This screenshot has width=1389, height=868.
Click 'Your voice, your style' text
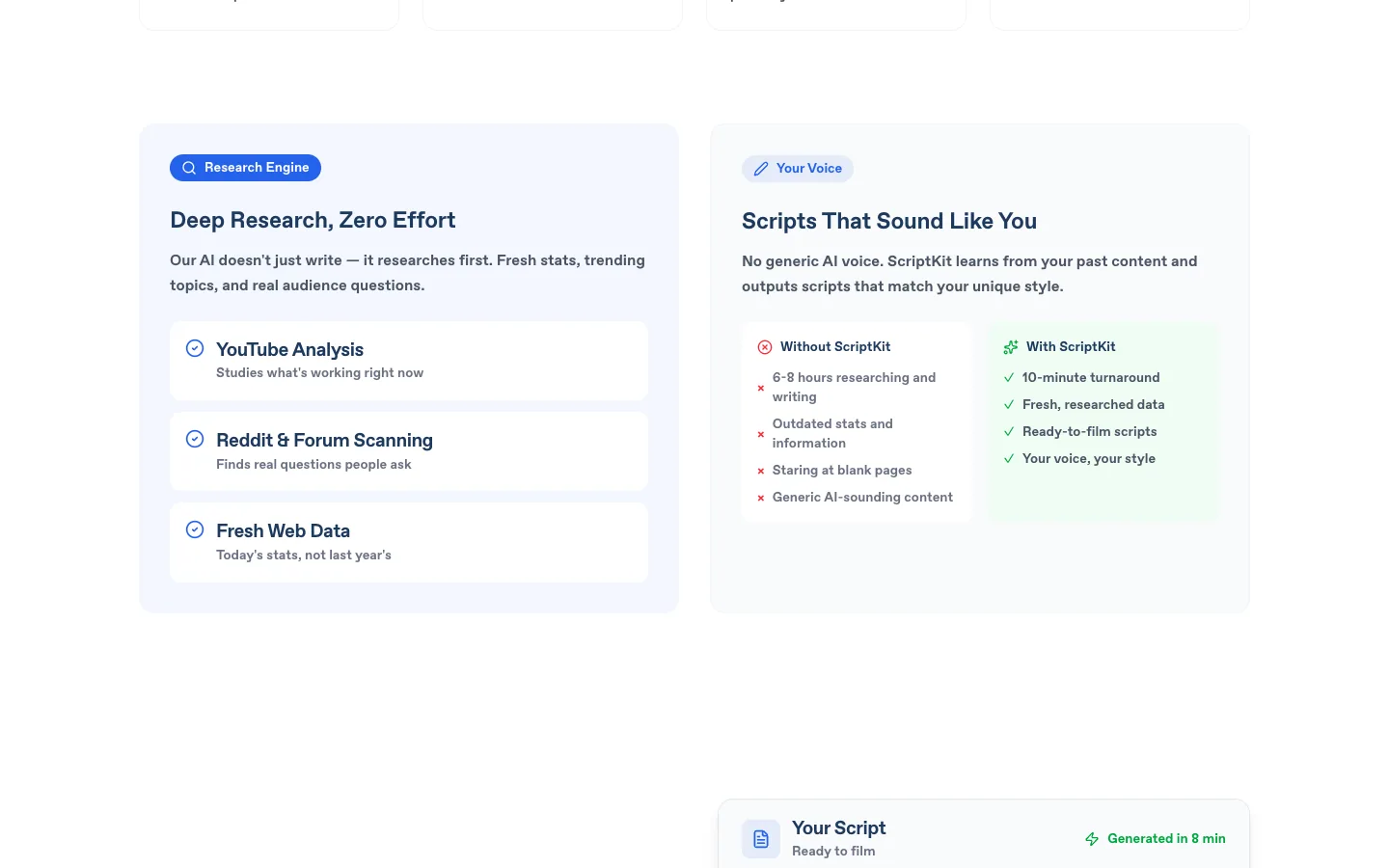pos(1089,458)
